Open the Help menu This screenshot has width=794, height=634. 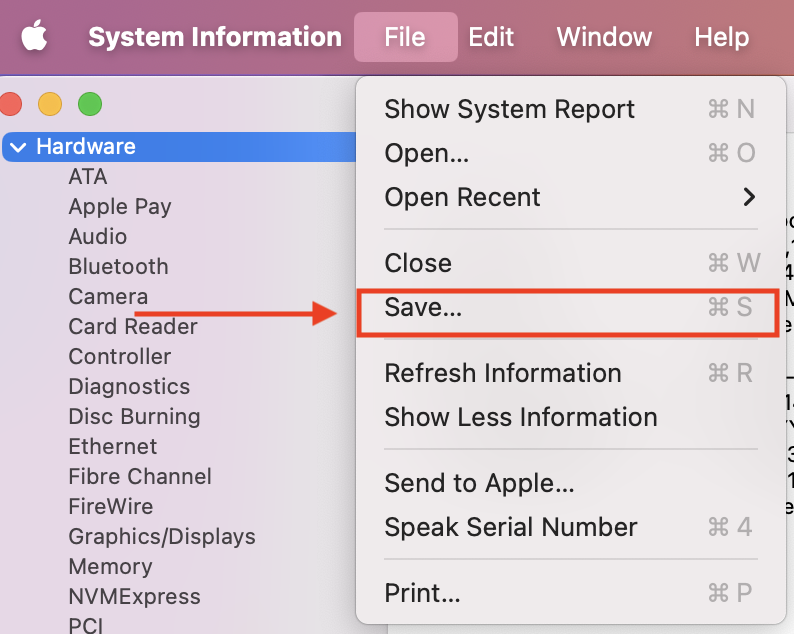click(722, 37)
